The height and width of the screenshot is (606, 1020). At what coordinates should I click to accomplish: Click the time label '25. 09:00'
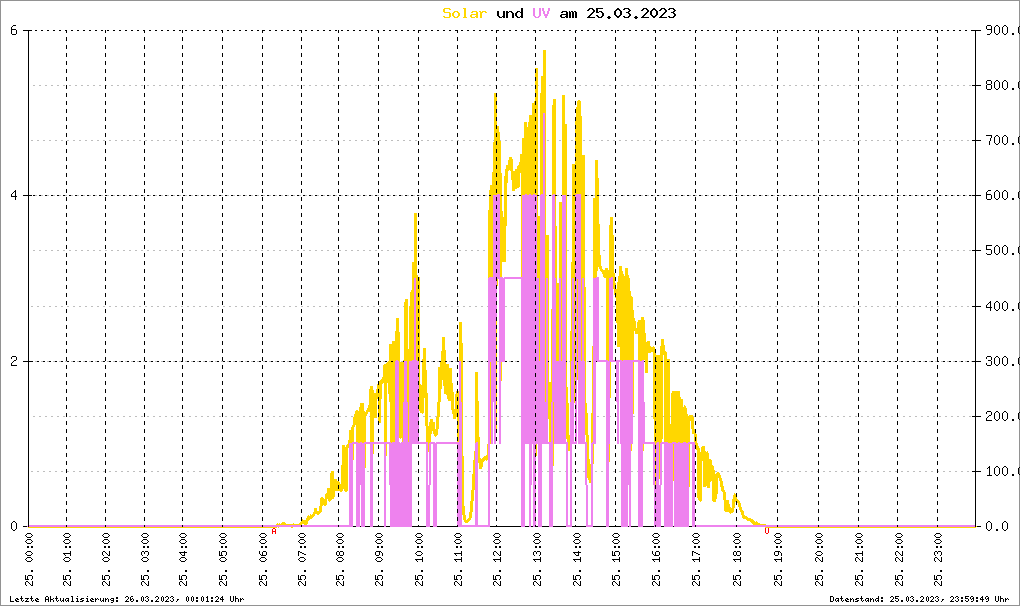(380, 560)
